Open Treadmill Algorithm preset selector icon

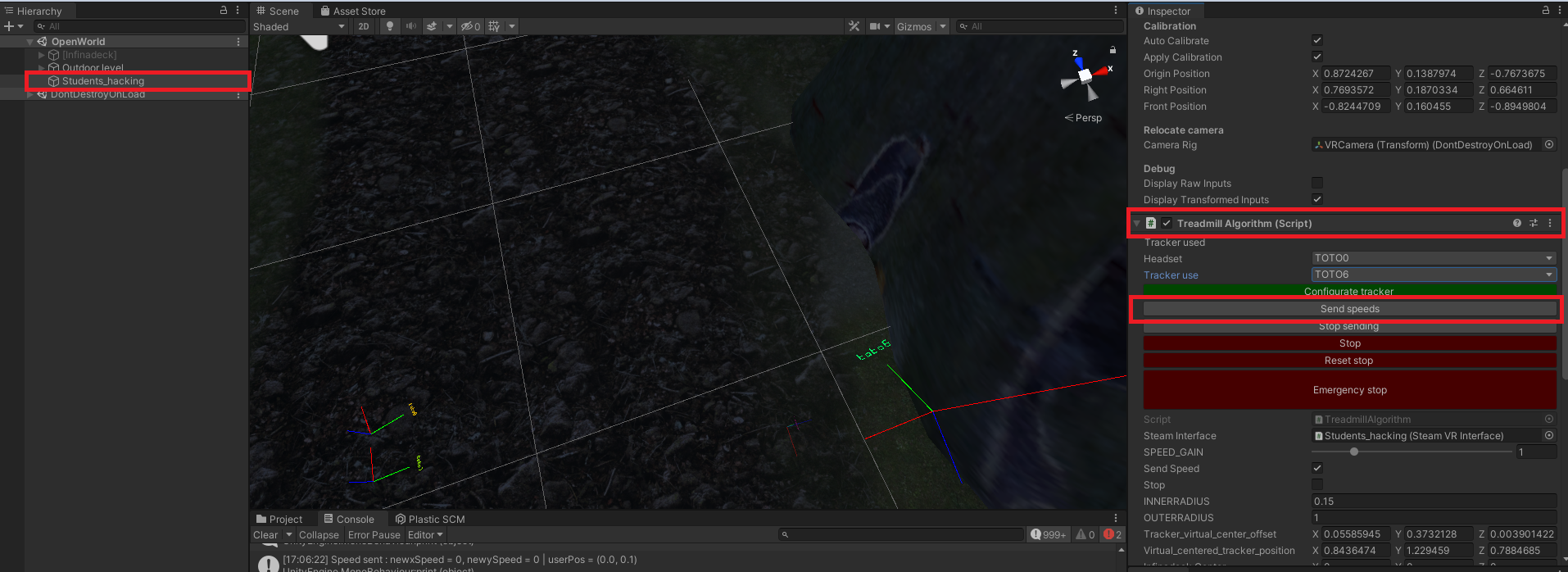point(1534,223)
